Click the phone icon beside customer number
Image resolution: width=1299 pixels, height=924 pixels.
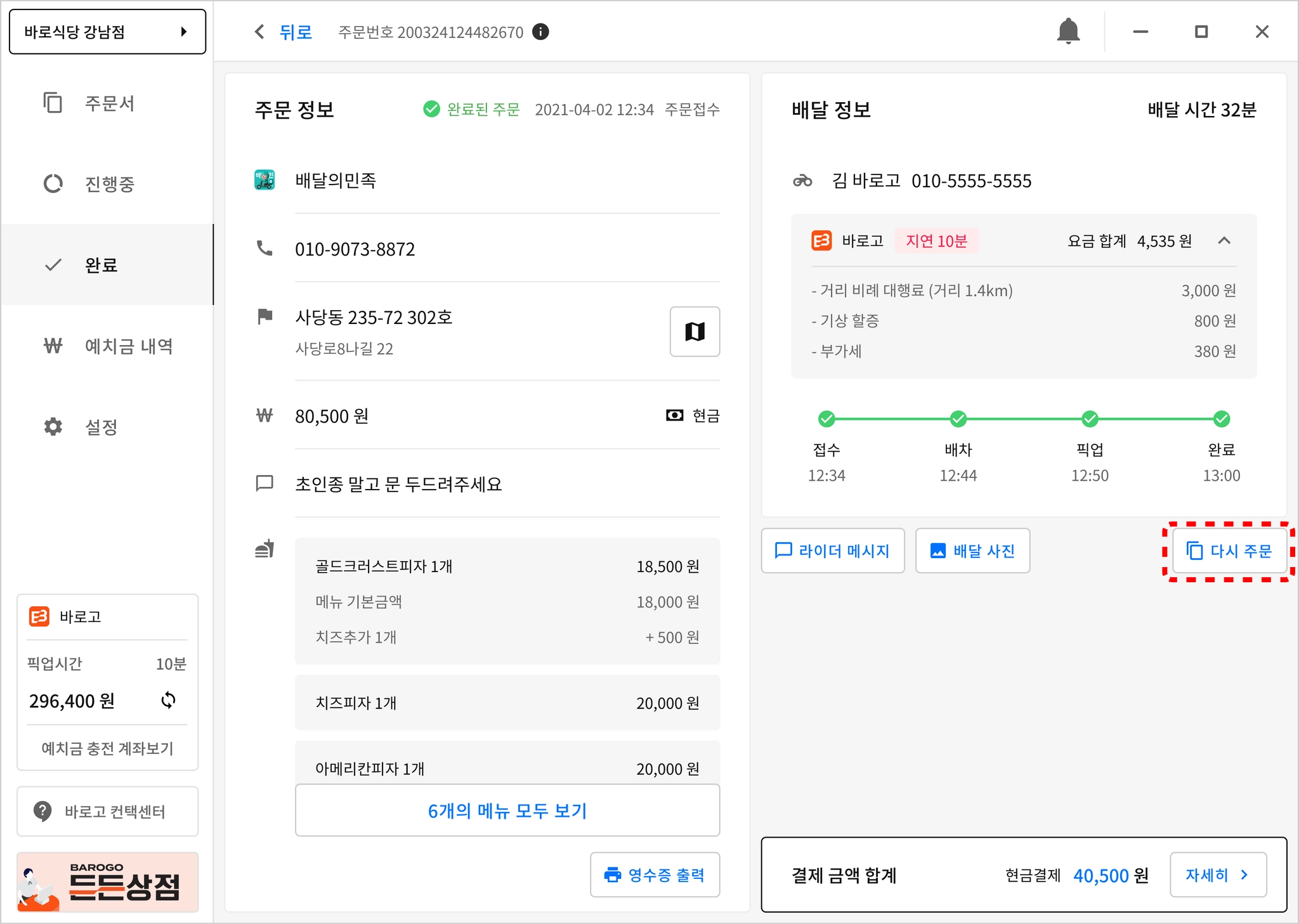[264, 249]
